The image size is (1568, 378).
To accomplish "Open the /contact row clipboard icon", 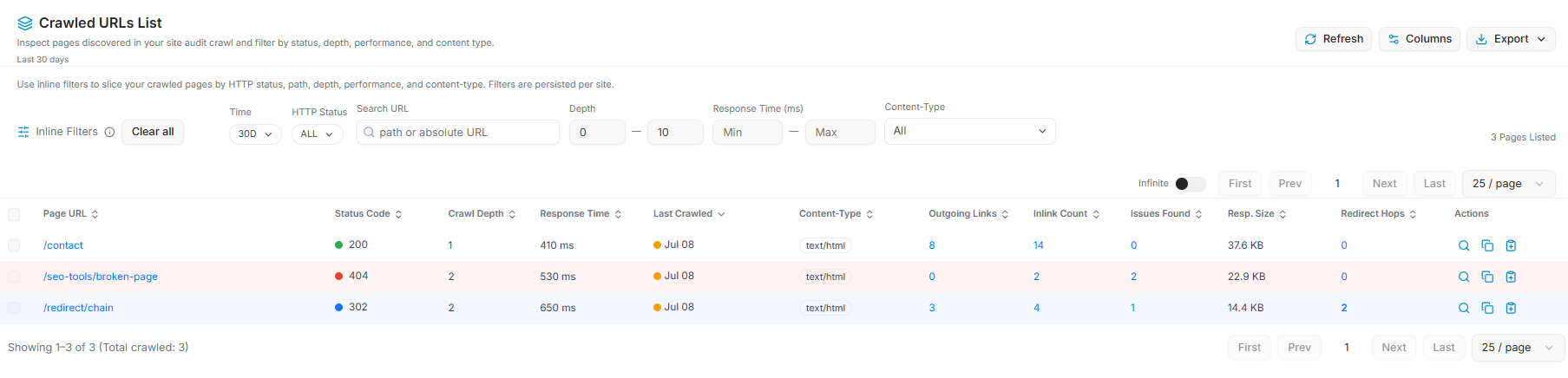I will (1511, 245).
